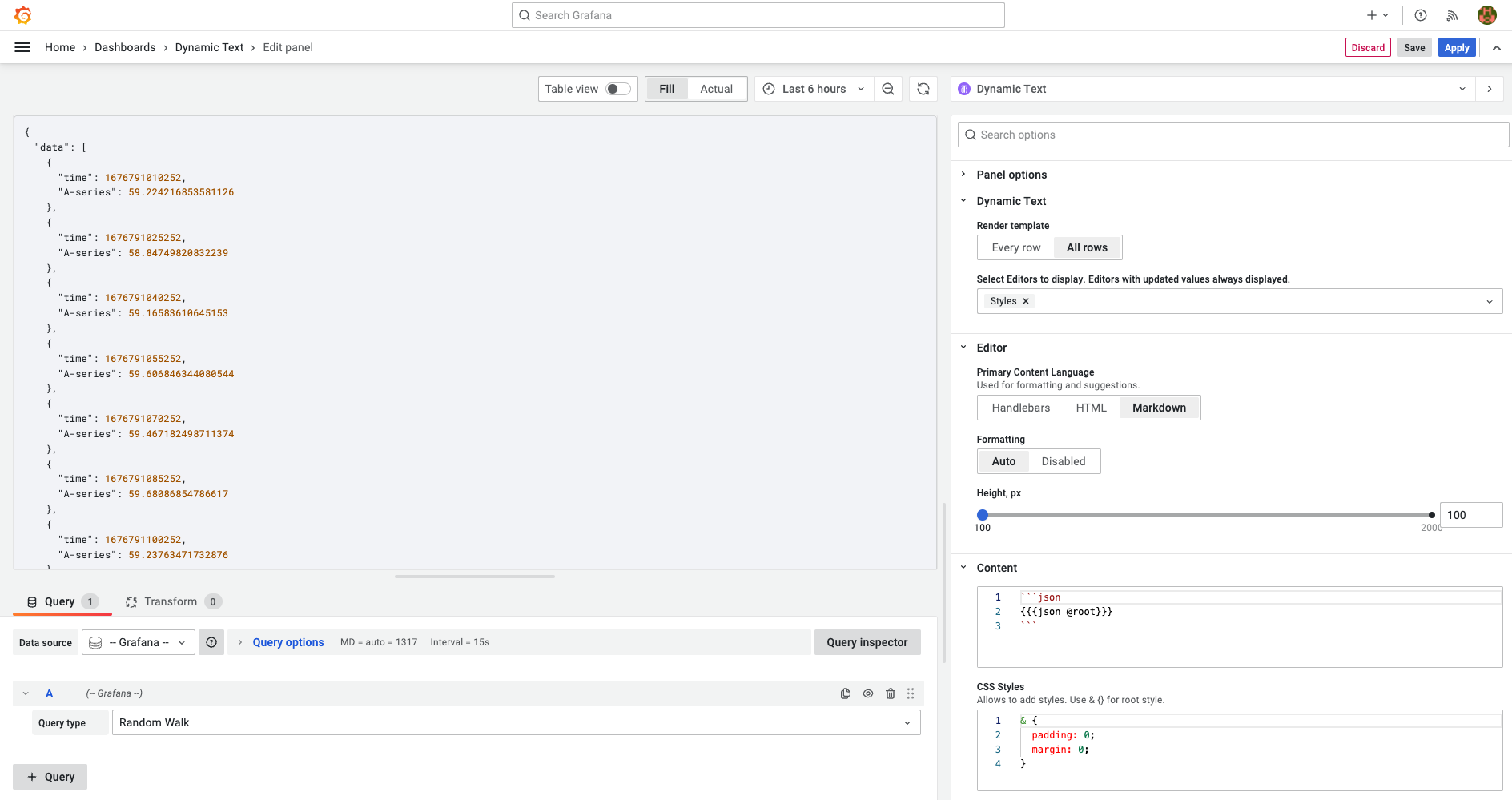Click the Apply button
Image resolution: width=1512 pixels, height=800 pixels.
1456,47
